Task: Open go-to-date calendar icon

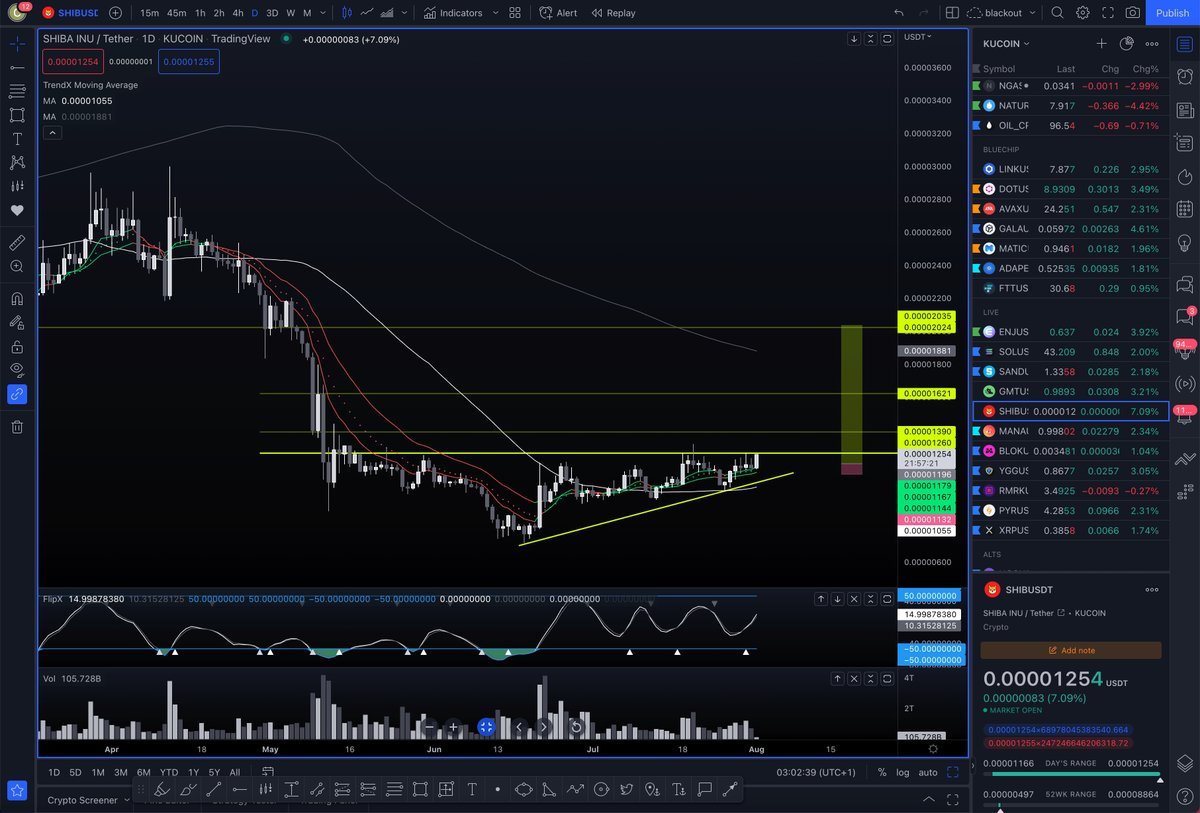Action: tap(267, 772)
